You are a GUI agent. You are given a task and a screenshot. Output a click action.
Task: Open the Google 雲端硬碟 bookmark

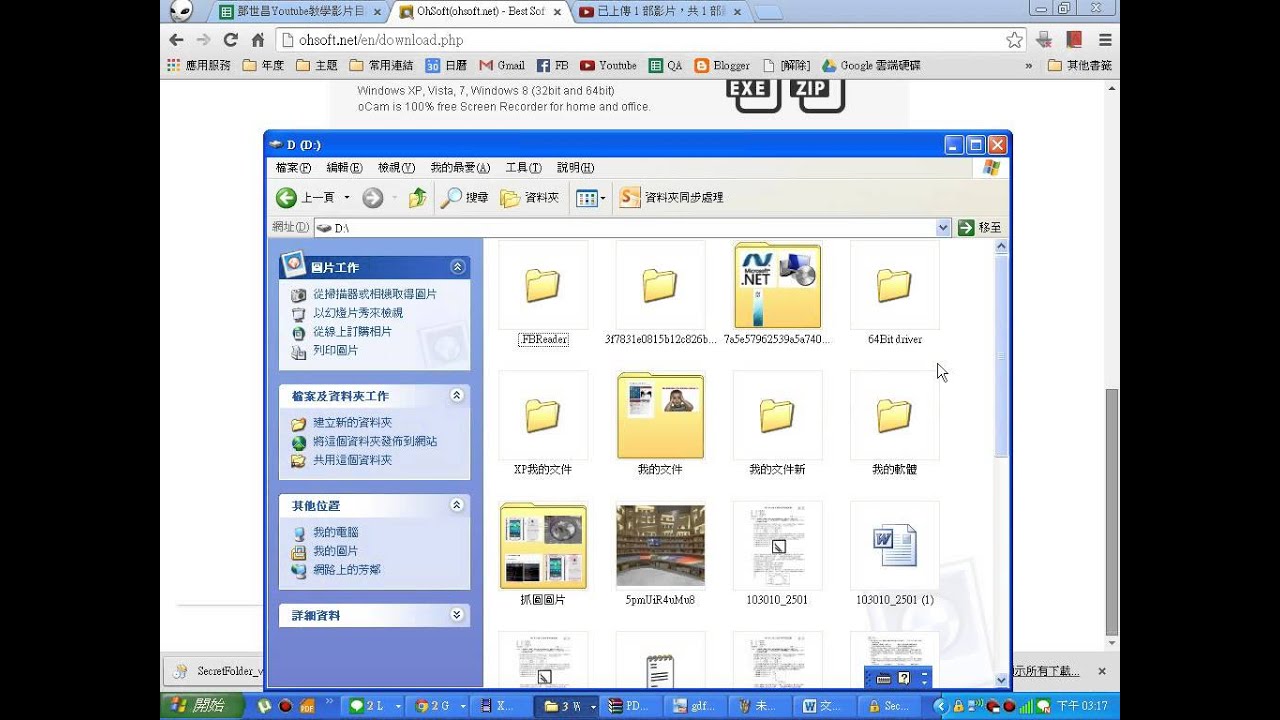871,65
